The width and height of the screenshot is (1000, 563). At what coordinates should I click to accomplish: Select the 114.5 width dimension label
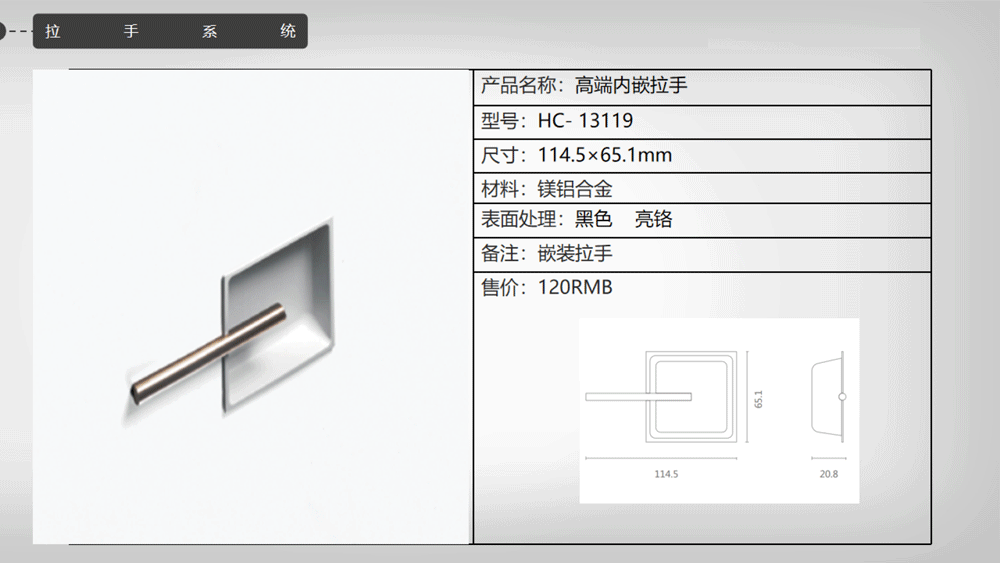pyautogui.click(x=667, y=475)
